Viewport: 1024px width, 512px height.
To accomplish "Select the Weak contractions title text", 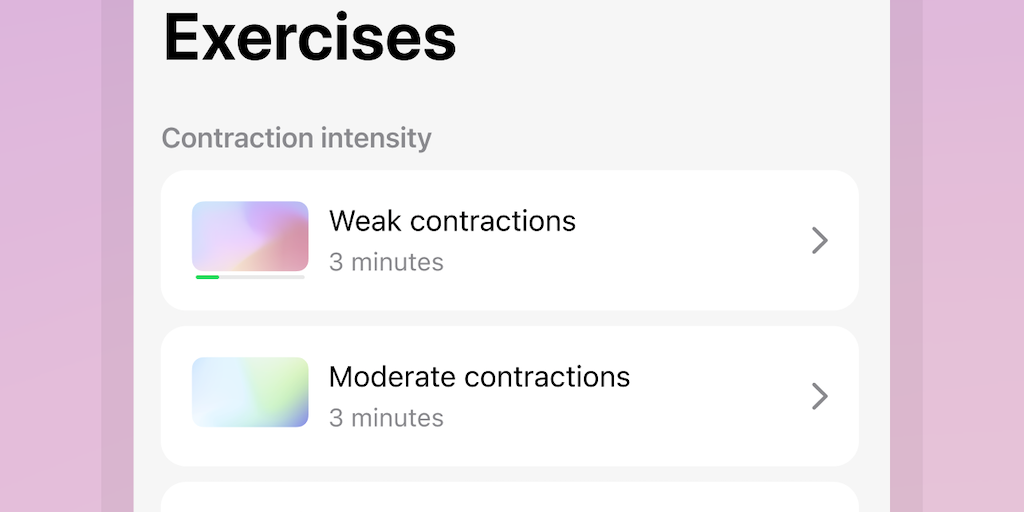I will click(452, 220).
